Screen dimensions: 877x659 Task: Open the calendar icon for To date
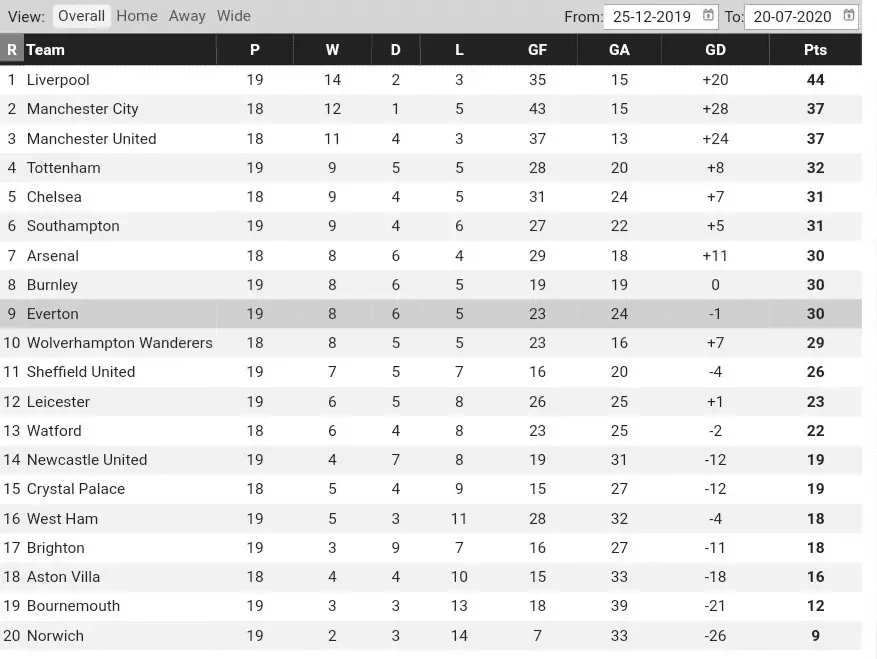pyautogui.click(x=849, y=15)
